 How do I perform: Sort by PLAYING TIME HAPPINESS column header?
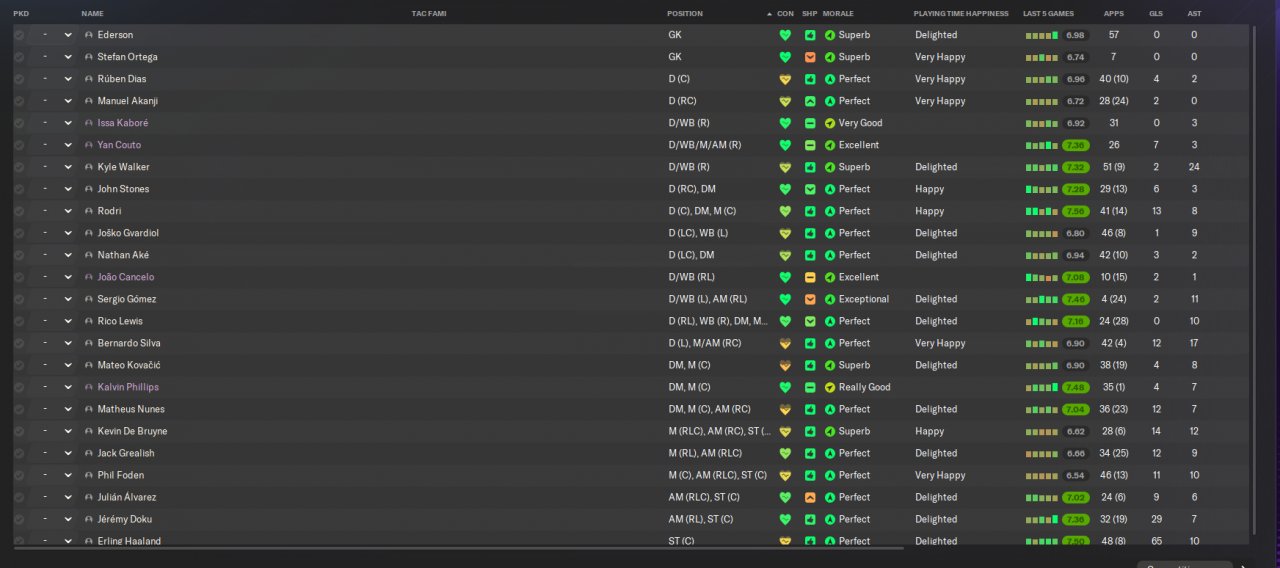point(961,14)
